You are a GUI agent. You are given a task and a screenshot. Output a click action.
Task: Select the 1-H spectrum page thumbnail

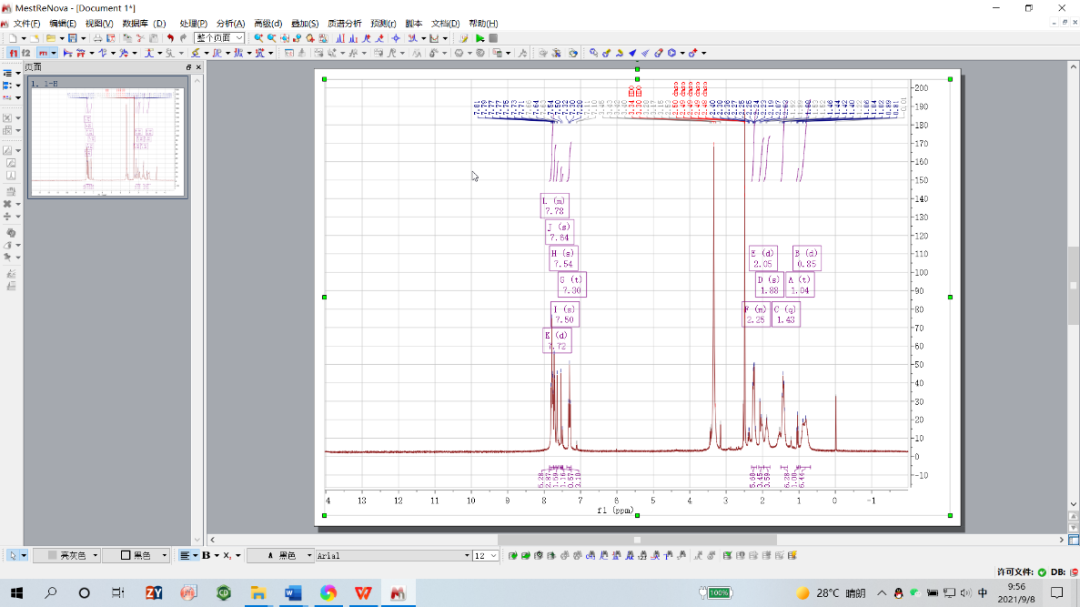106,140
